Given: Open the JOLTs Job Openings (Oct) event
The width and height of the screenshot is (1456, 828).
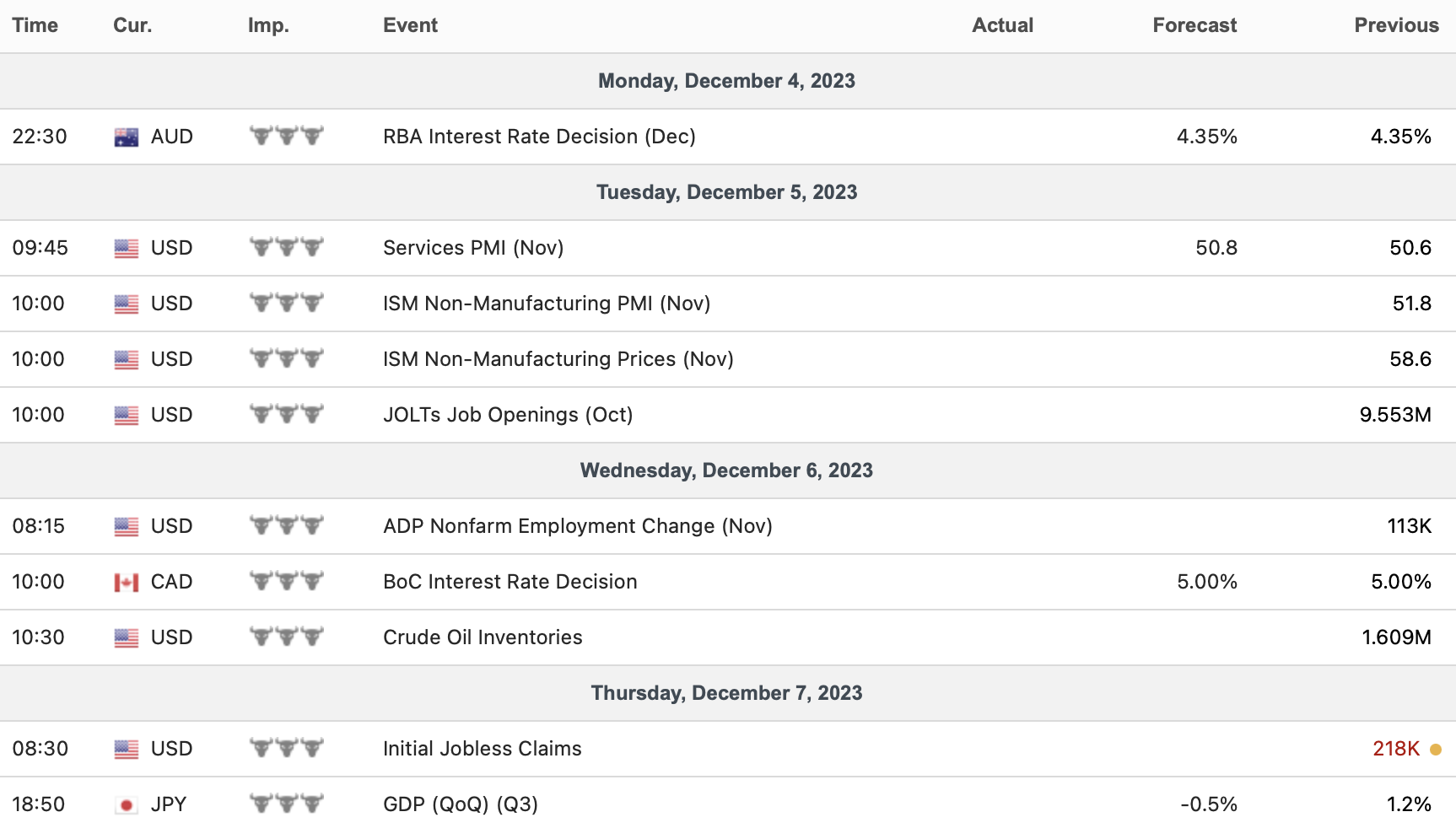Looking at the screenshot, I should [508, 415].
